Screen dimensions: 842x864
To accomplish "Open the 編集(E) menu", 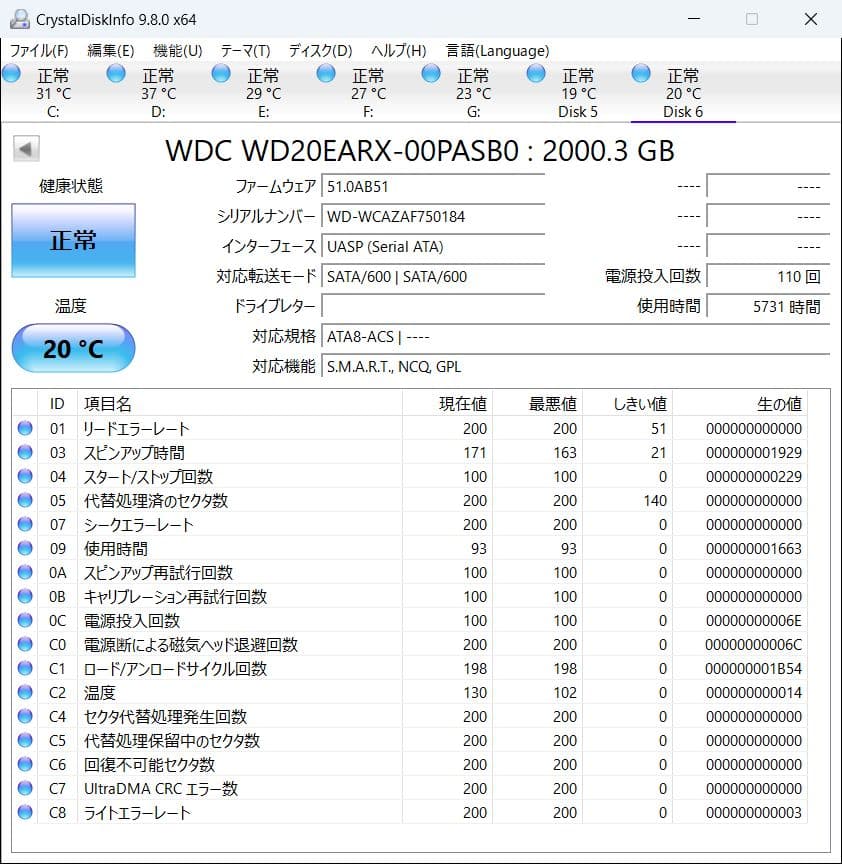I will 111,51.
